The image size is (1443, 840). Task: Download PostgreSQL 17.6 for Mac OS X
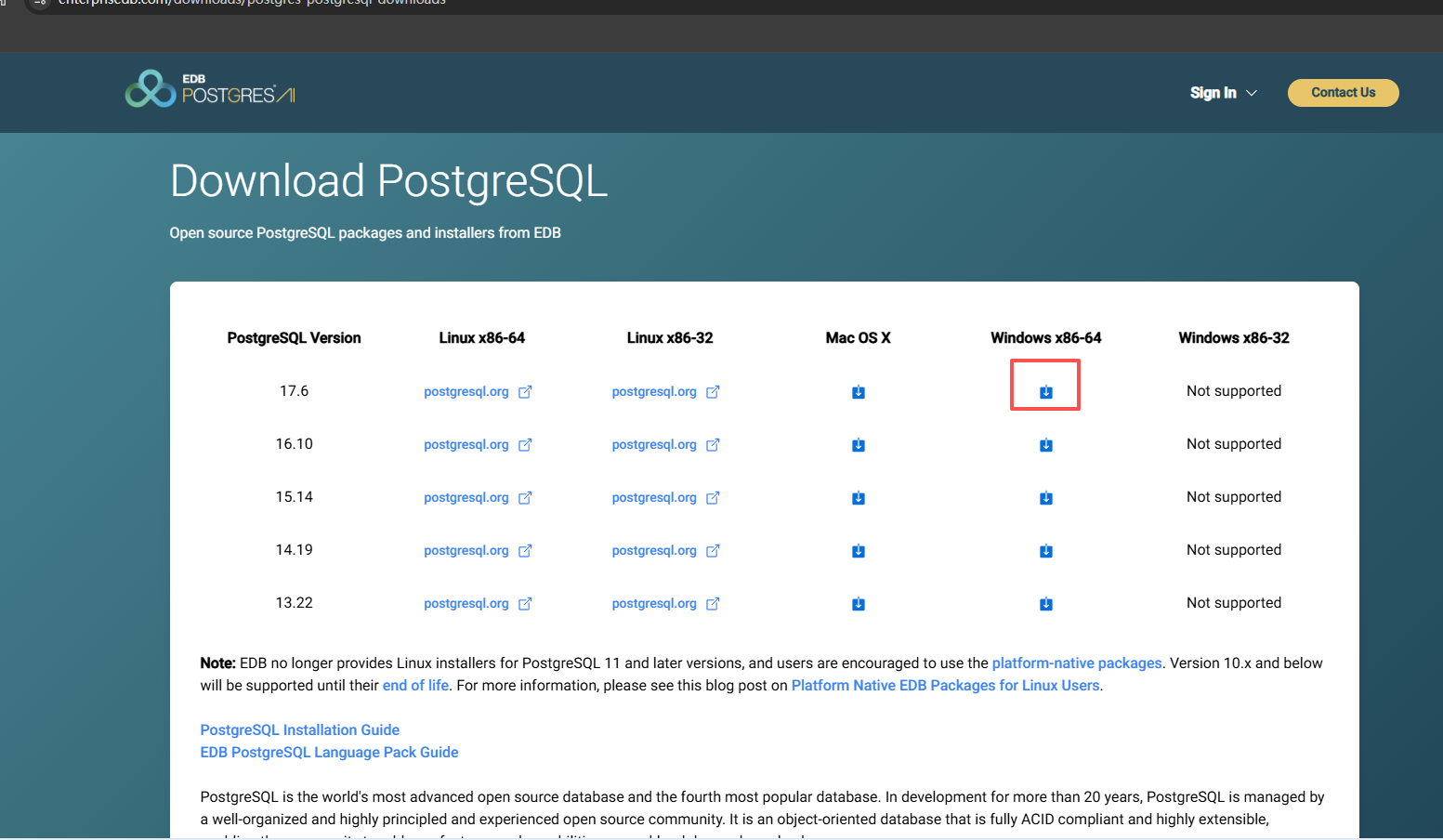click(x=859, y=392)
